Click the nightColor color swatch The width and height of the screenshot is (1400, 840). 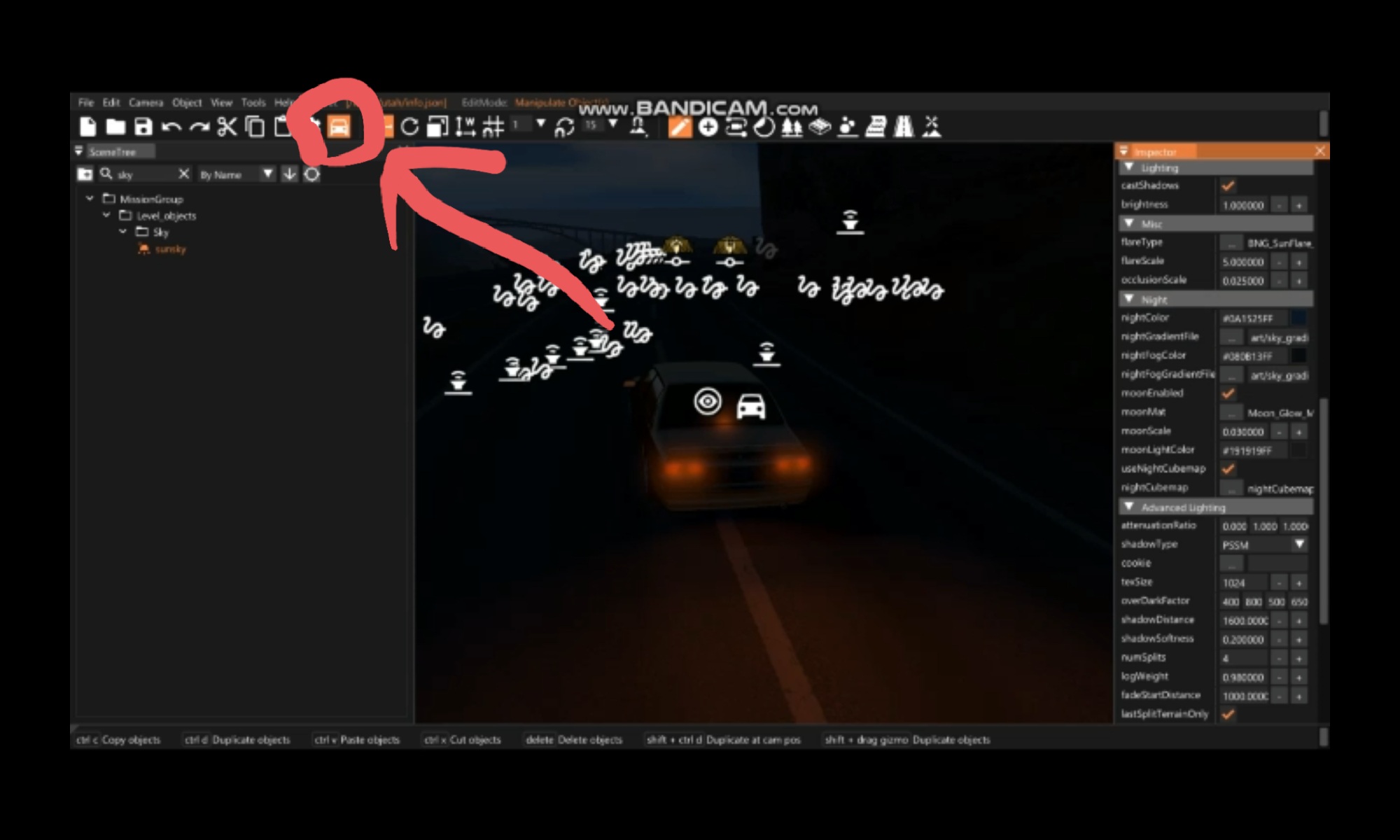[1298, 318]
